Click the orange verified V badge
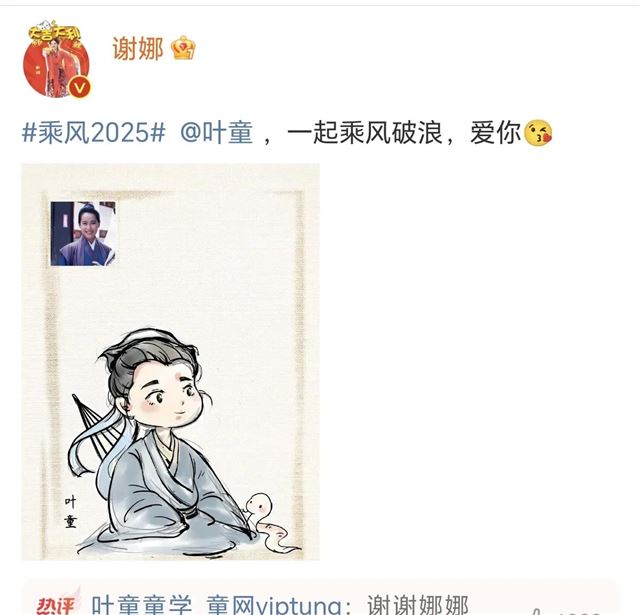Screen dimensions: 640x615 pos(80,87)
